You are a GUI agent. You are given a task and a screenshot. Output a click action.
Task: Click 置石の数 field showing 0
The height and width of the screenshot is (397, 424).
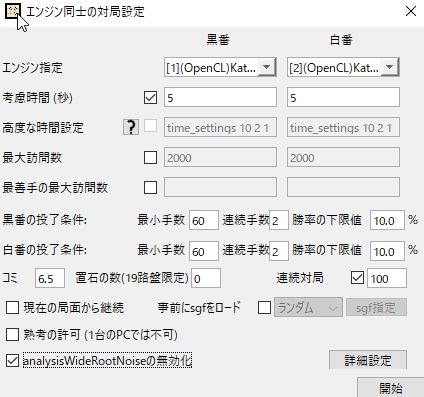206,278
